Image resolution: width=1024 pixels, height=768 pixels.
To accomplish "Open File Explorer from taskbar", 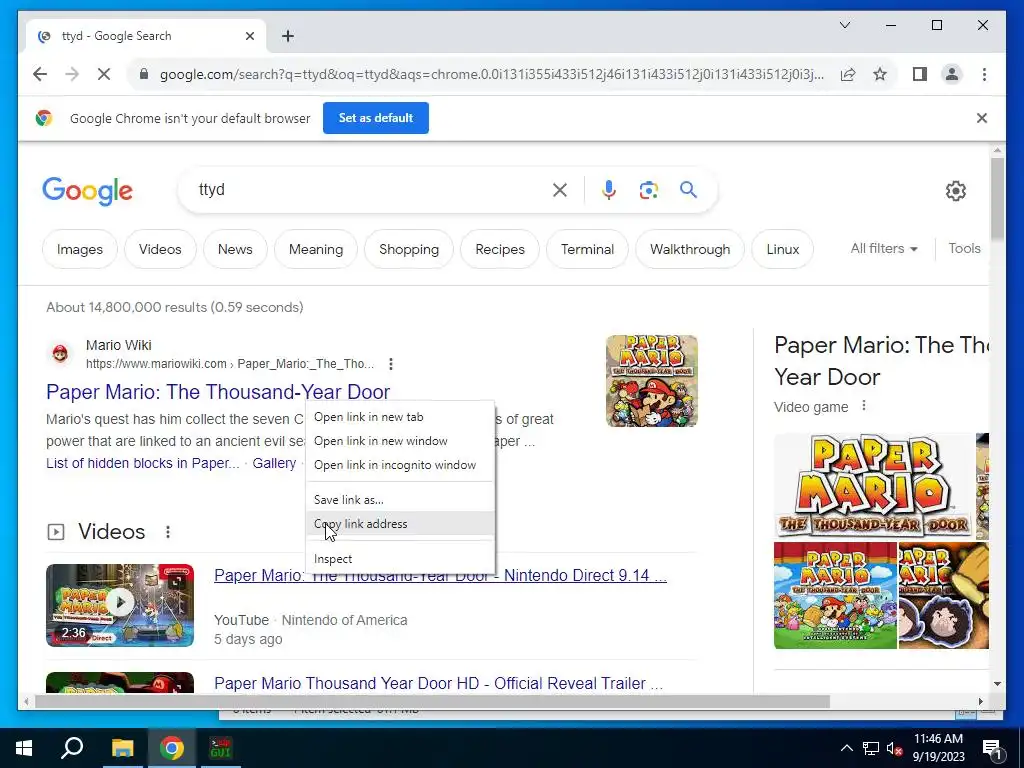I will 122,748.
